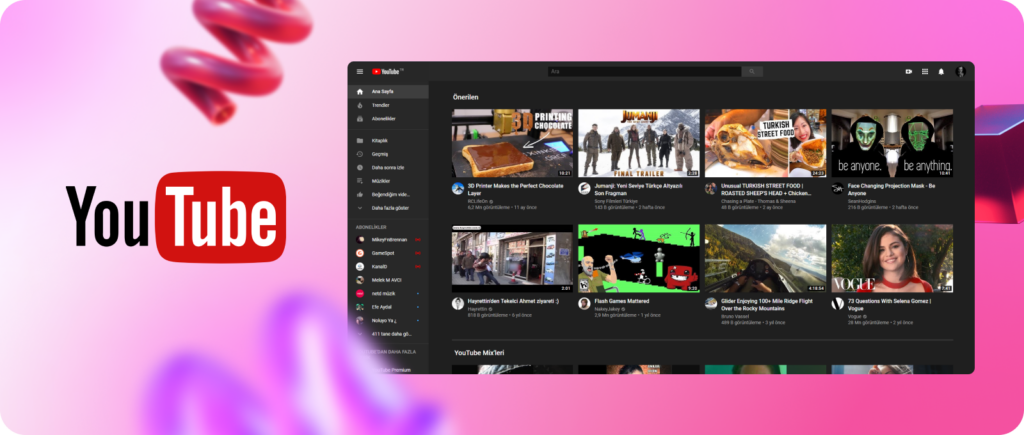Open Daha sonra izle list
The height and width of the screenshot is (435, 1024).
pos(388,168)
